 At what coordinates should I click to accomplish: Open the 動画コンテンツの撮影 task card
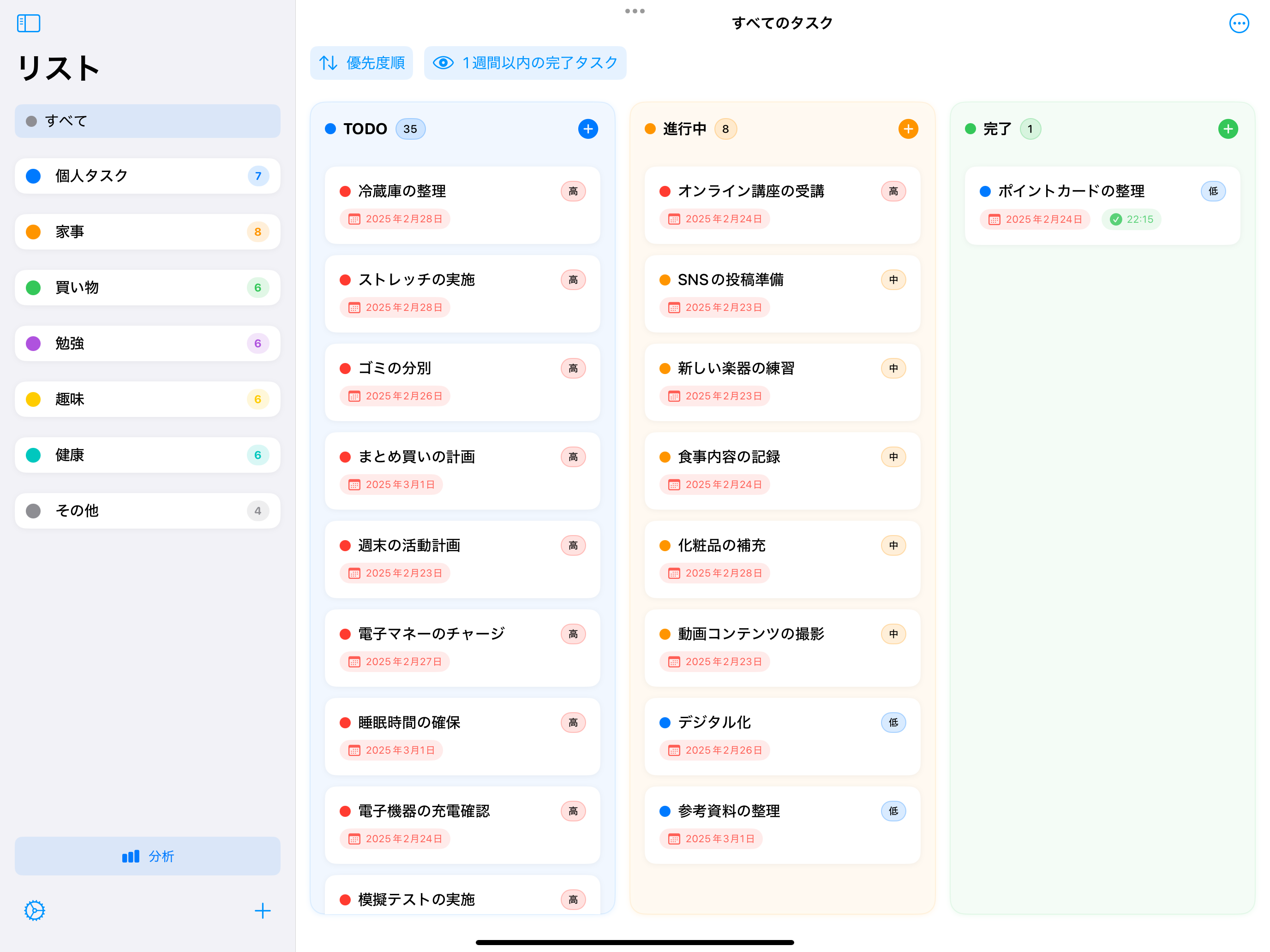(x=782, y=648)
